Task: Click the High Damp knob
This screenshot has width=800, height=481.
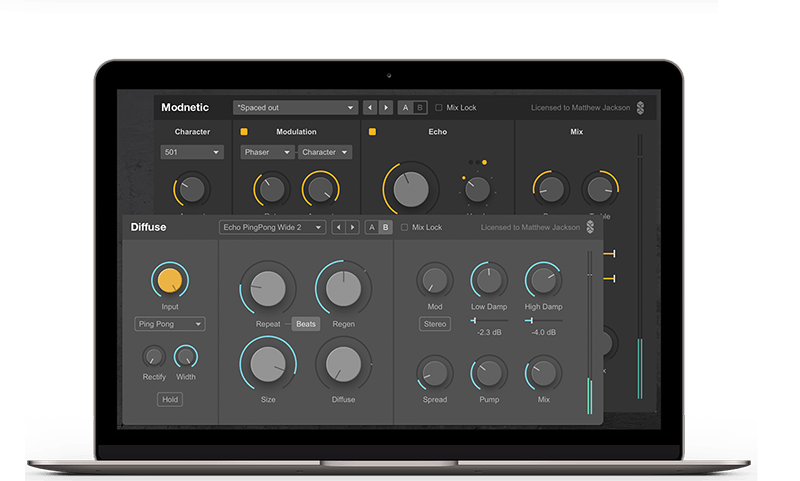Action: (x=543, y=280)
